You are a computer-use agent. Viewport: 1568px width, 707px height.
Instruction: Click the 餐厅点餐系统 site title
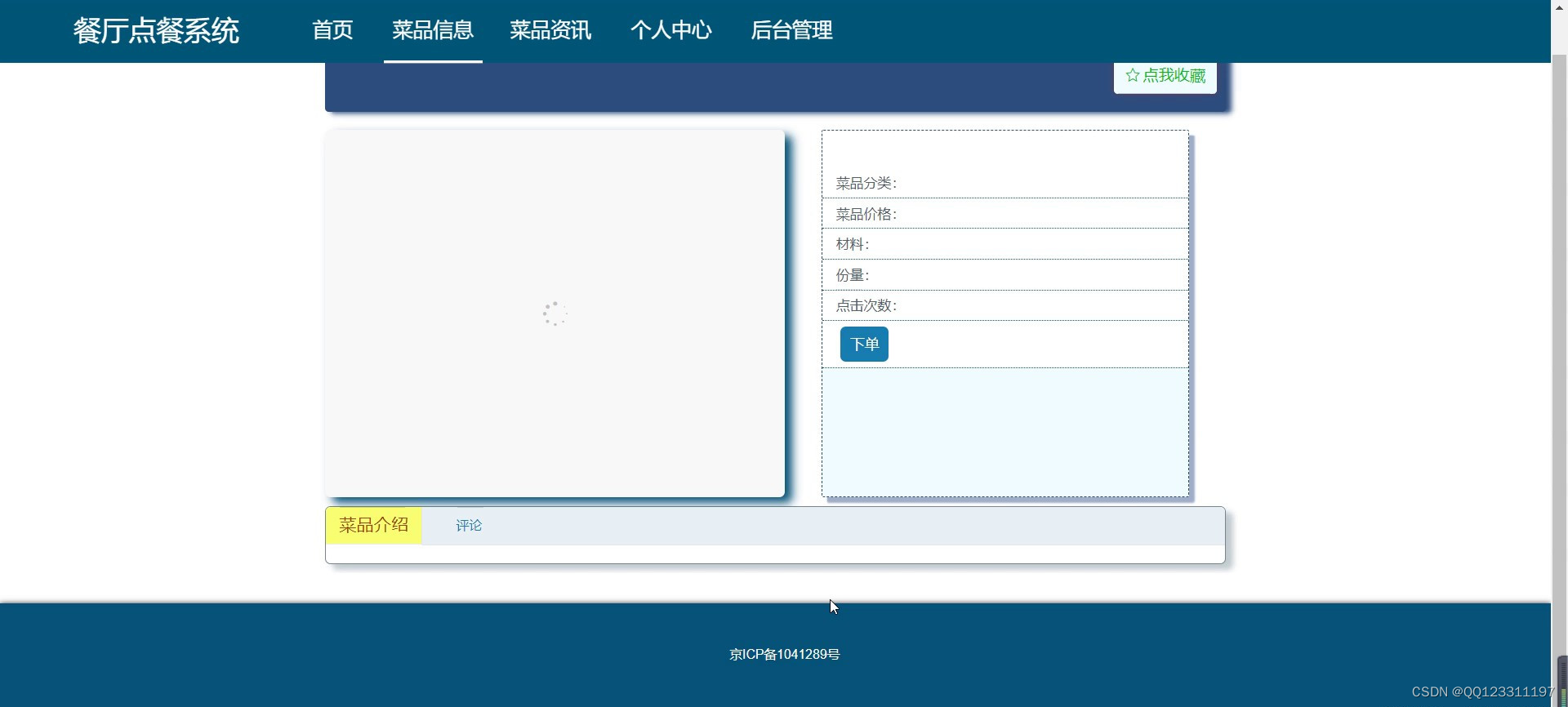156,31
